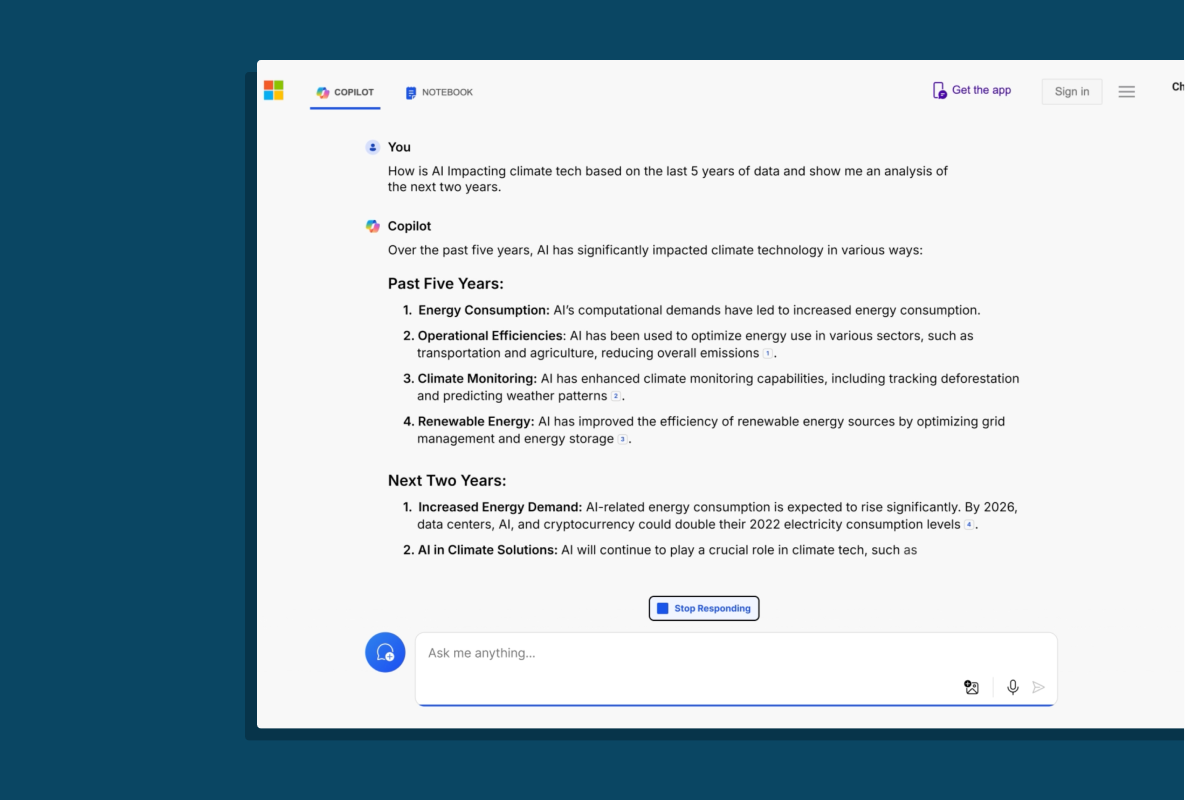The width and height of the screenshot is (1185, 800).
Task: Start a new topic with chat icon
Action: point(385,652)
